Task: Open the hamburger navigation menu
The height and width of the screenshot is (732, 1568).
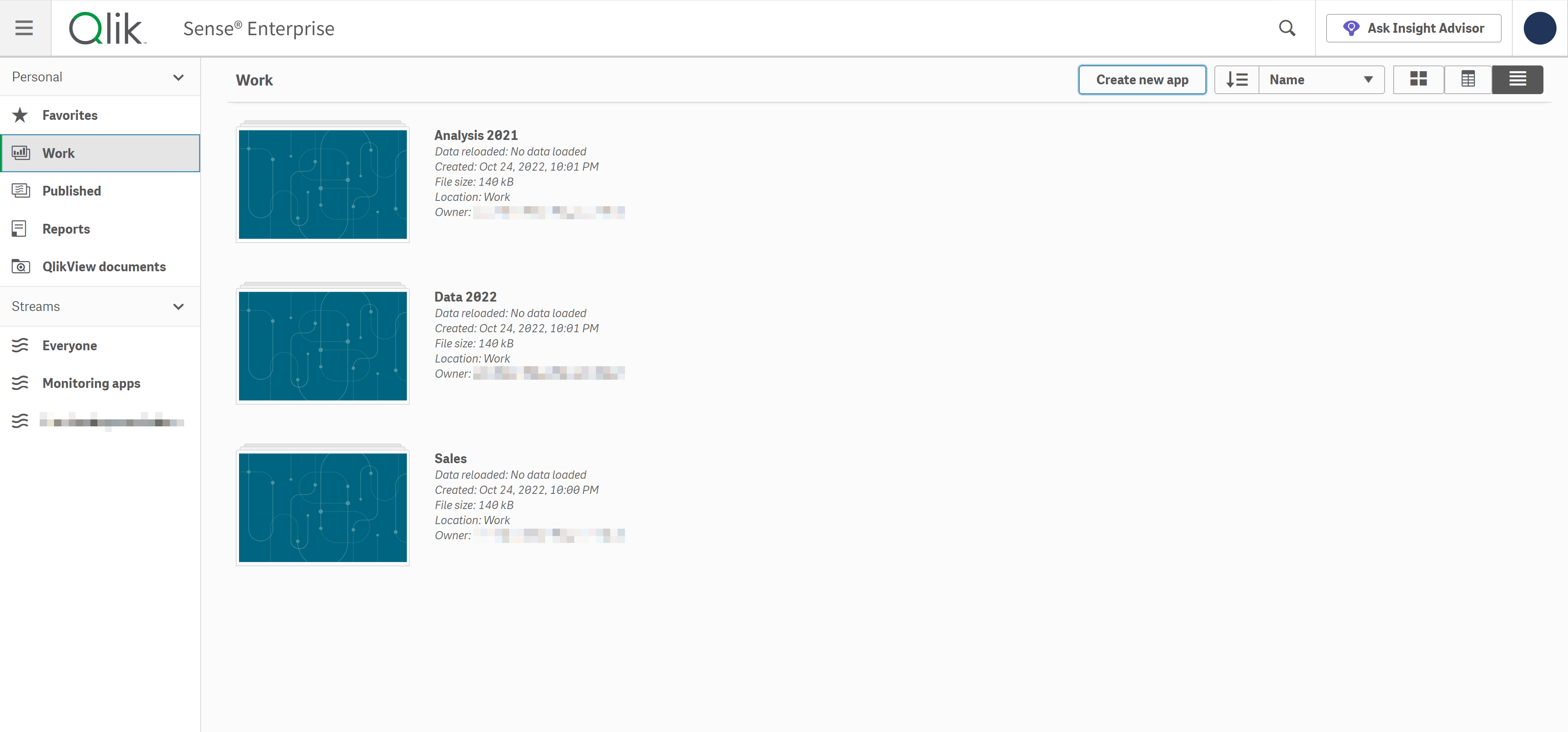Action: pyautogui.click(x=24, y=28)
